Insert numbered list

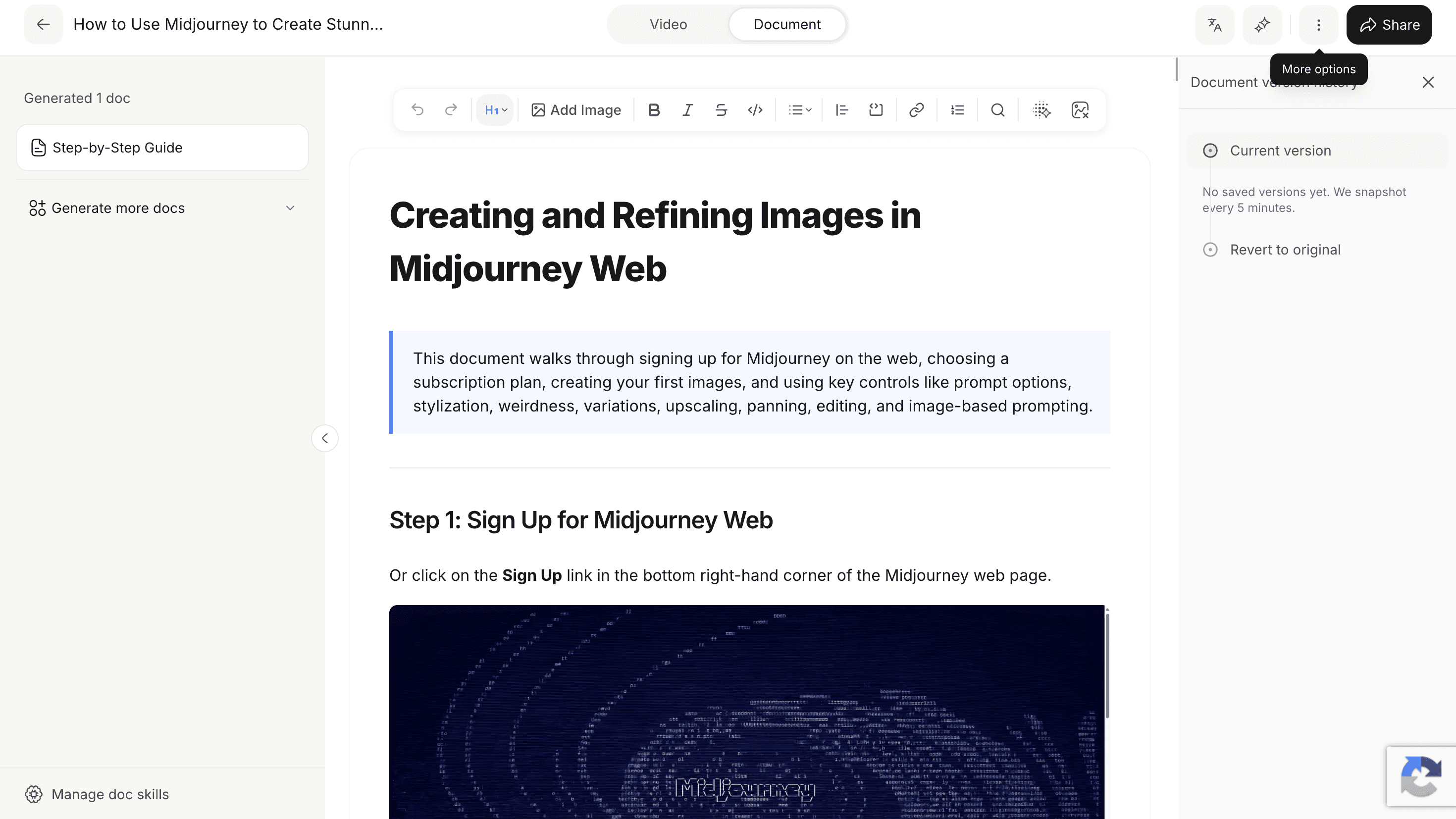point(957,109)
